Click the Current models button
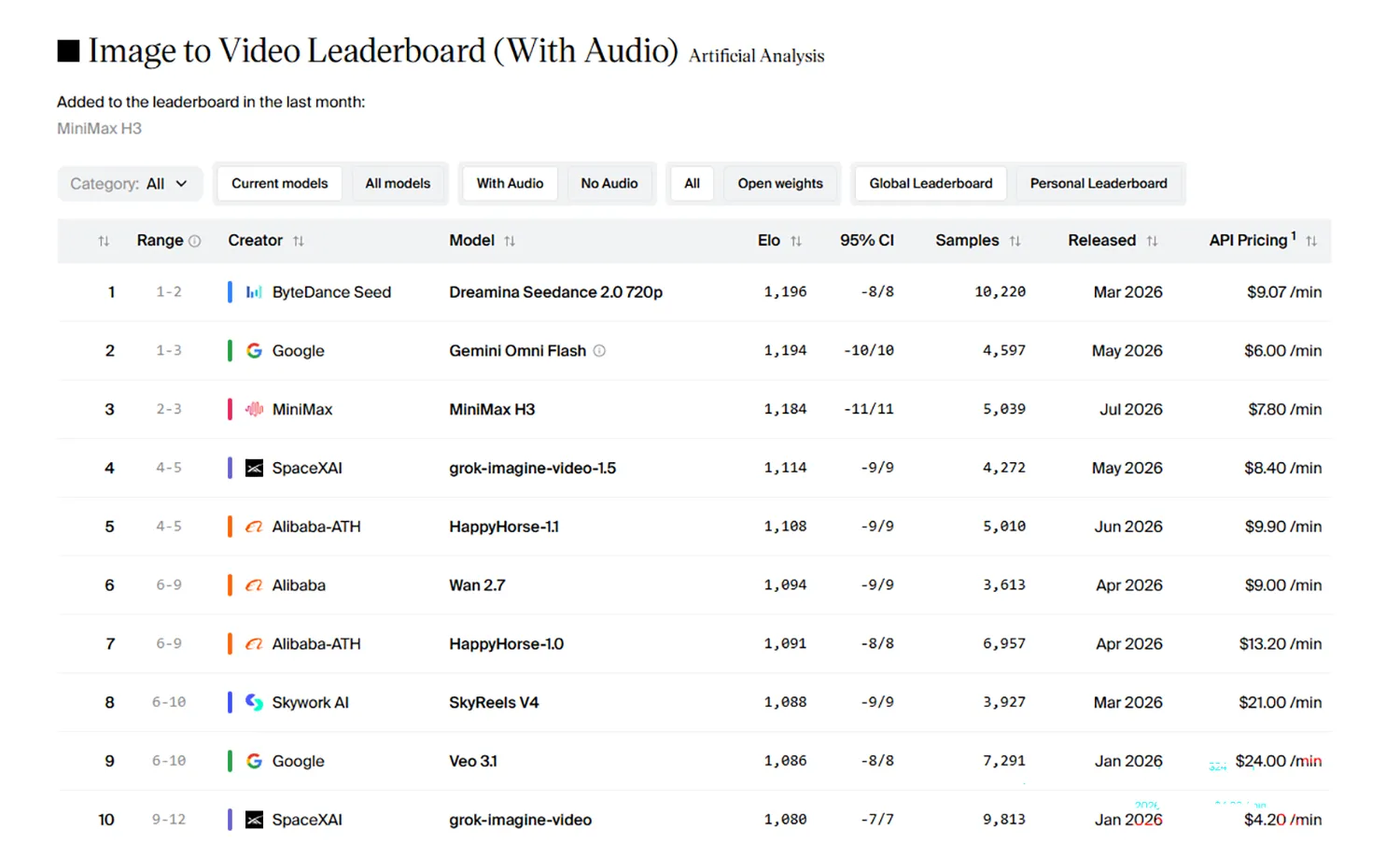This screenshot has height=844, width=1400. tap(280, 184)
